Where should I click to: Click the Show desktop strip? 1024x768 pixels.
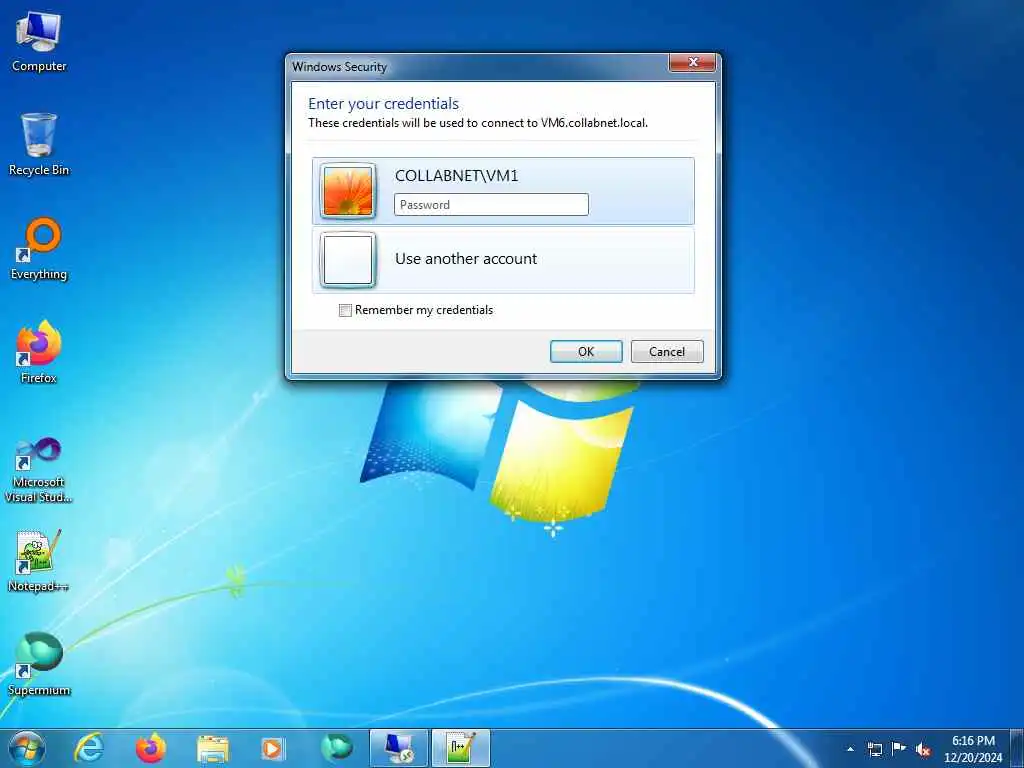pyautogui.click(x=1017, y=748)
